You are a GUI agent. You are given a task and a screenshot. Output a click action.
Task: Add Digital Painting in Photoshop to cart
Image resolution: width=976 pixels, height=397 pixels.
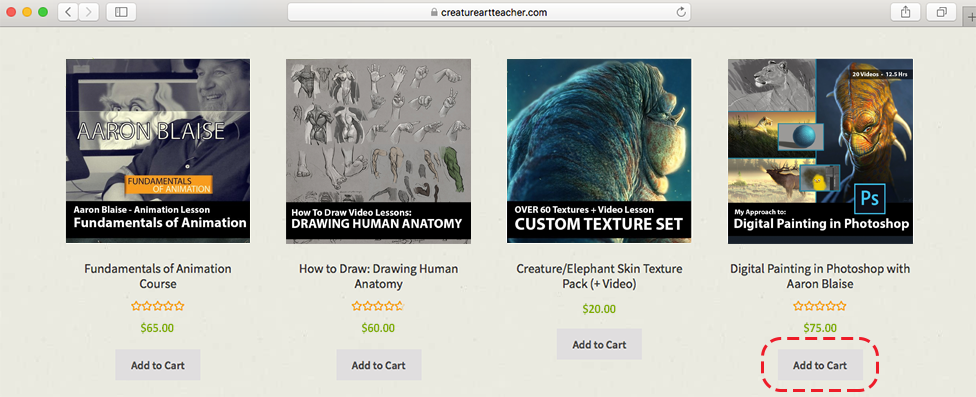tap(820, 365)
